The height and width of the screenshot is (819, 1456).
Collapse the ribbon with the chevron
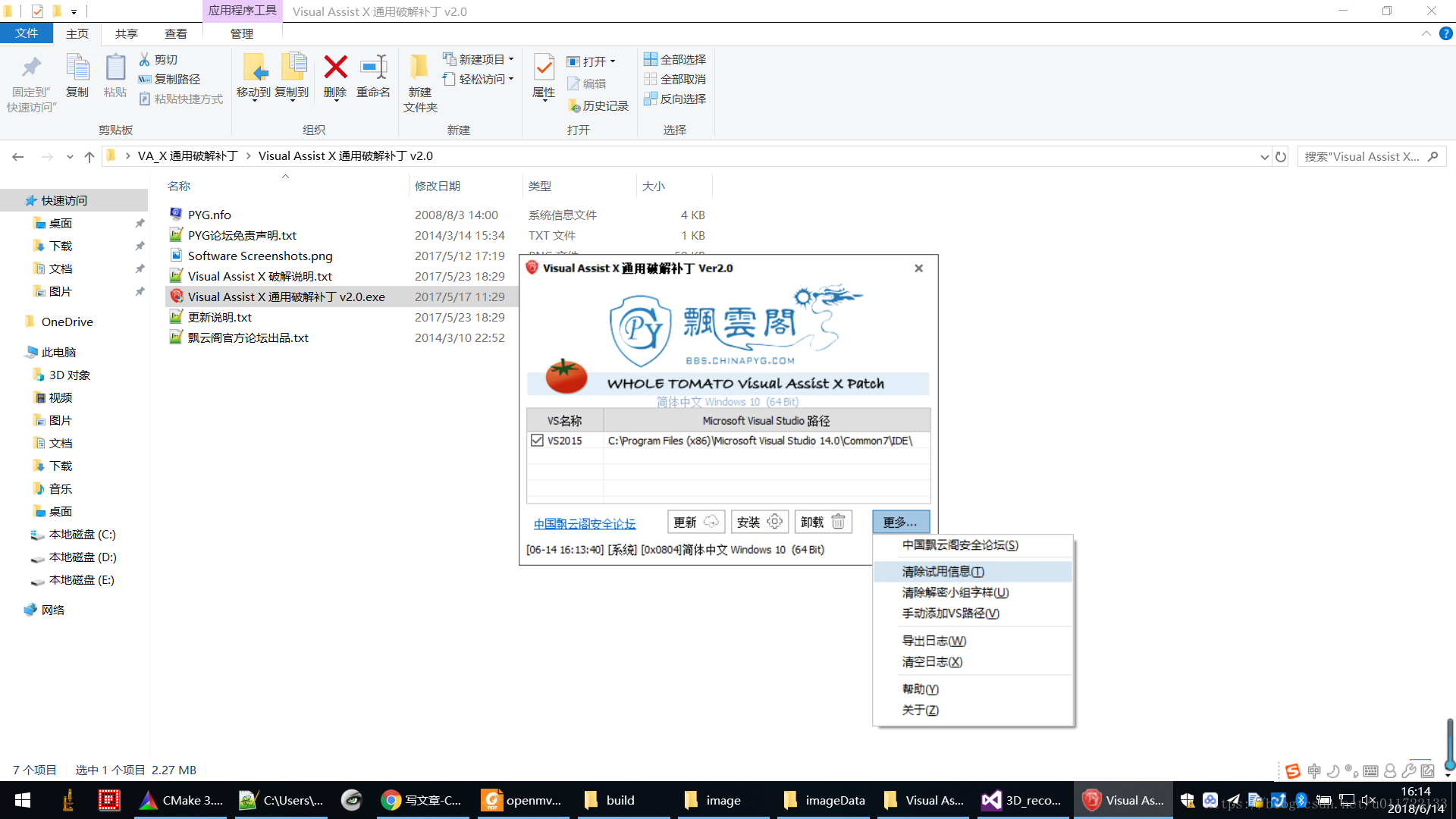[1426, 33]
